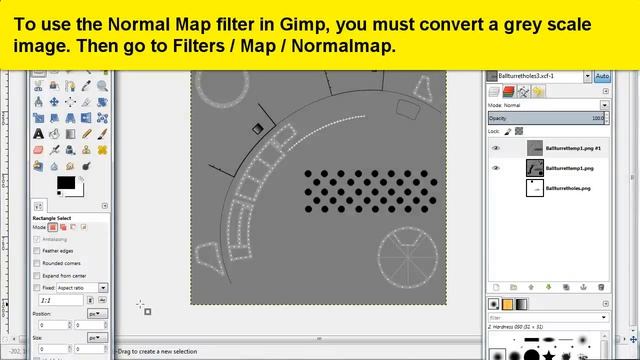Select the Color Picker tool

86,86
